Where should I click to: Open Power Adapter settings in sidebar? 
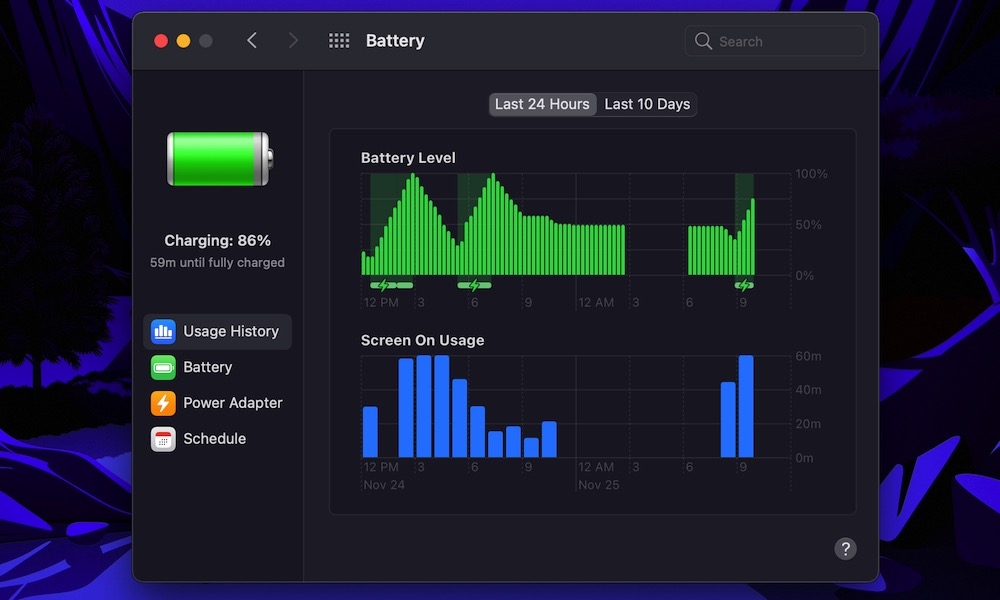coord(217,403)
